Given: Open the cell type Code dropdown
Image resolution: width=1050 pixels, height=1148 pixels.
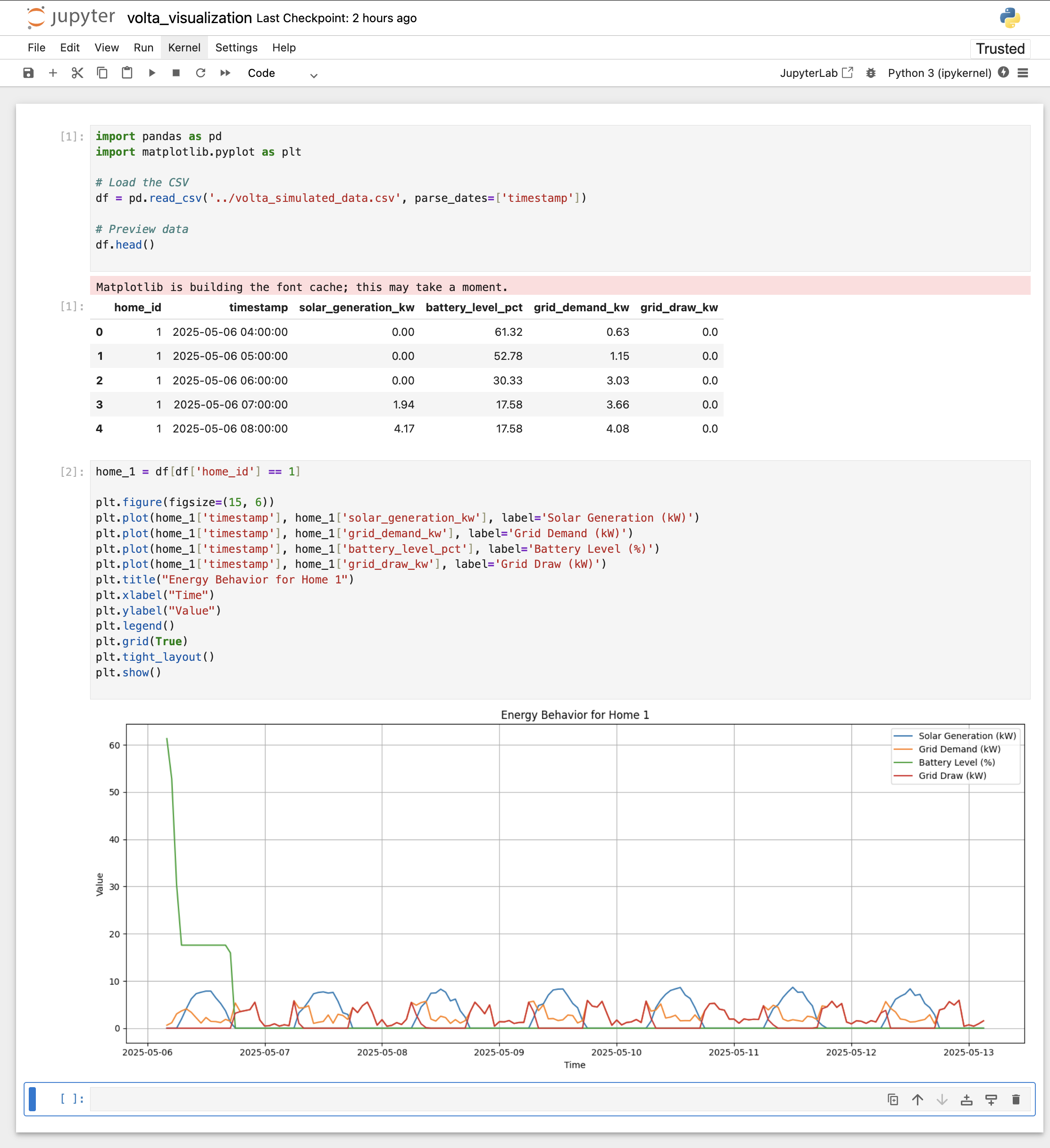Looking at the screenshot, I should (282, 74).
